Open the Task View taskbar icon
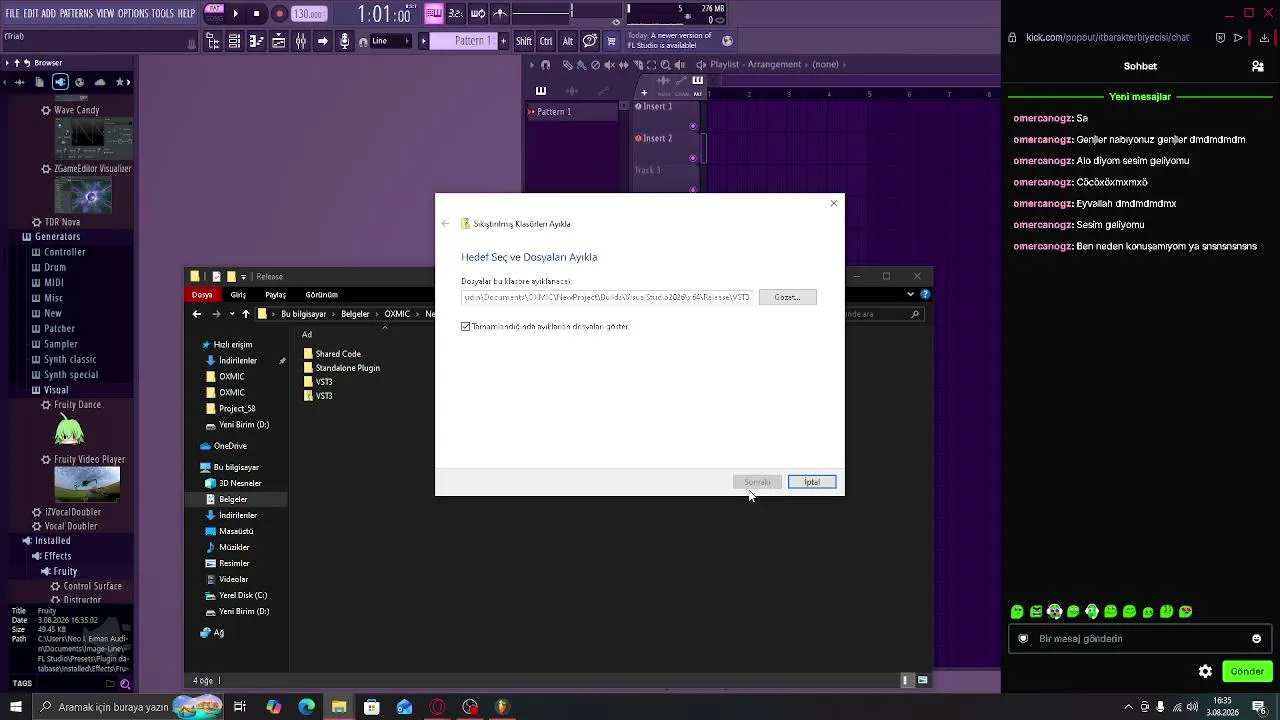 (240, 707)
